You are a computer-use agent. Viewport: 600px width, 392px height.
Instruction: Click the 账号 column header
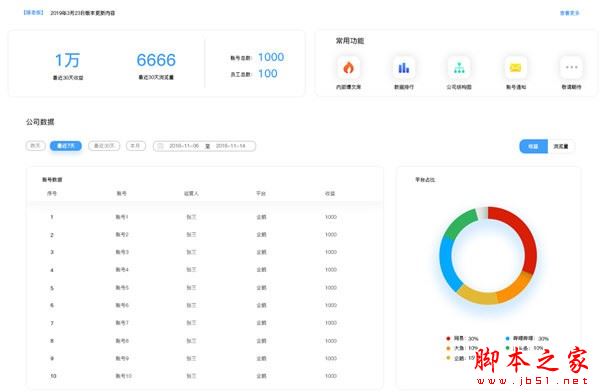click(122, 194)
